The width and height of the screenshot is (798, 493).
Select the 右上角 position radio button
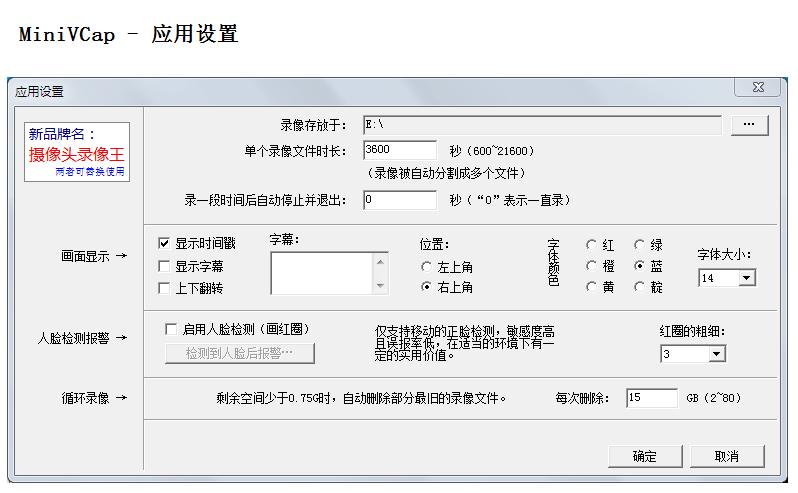click(426, 287)
